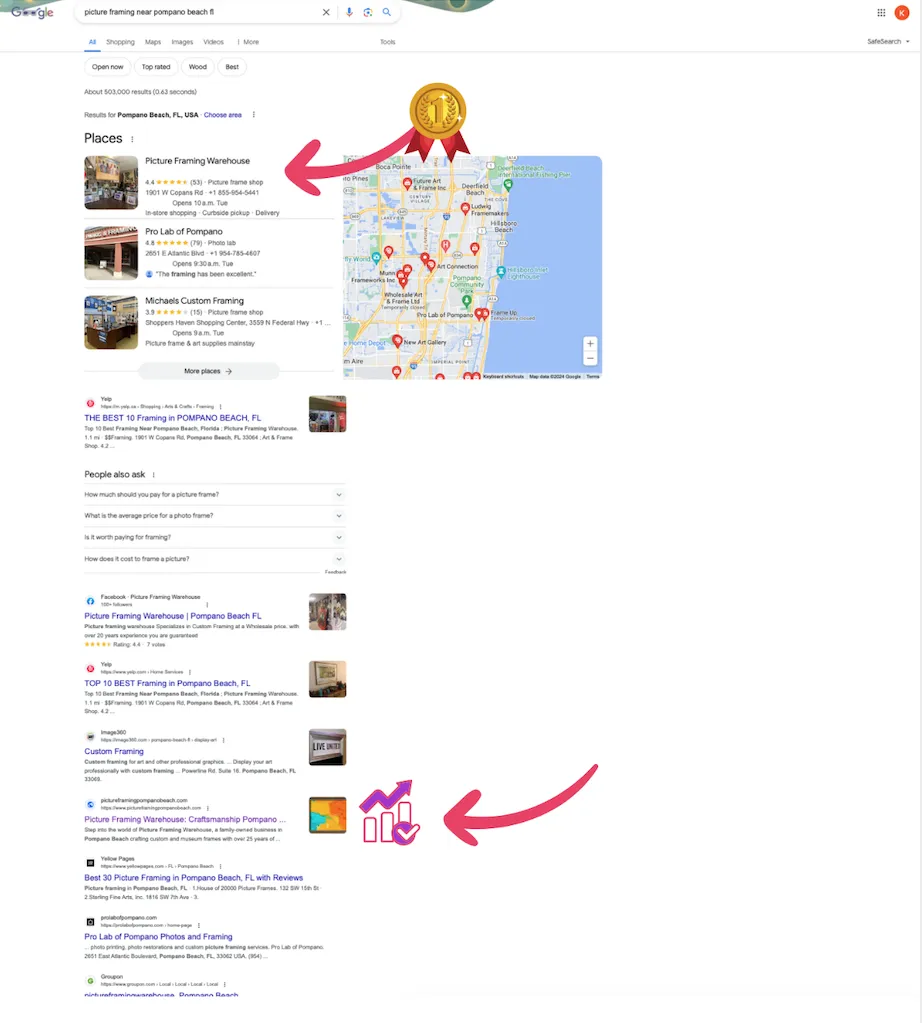Image resolution: width=922 pixels, height=1023 pixels.
Task: Click the Terms link on the map
Action: coord(592,376)
